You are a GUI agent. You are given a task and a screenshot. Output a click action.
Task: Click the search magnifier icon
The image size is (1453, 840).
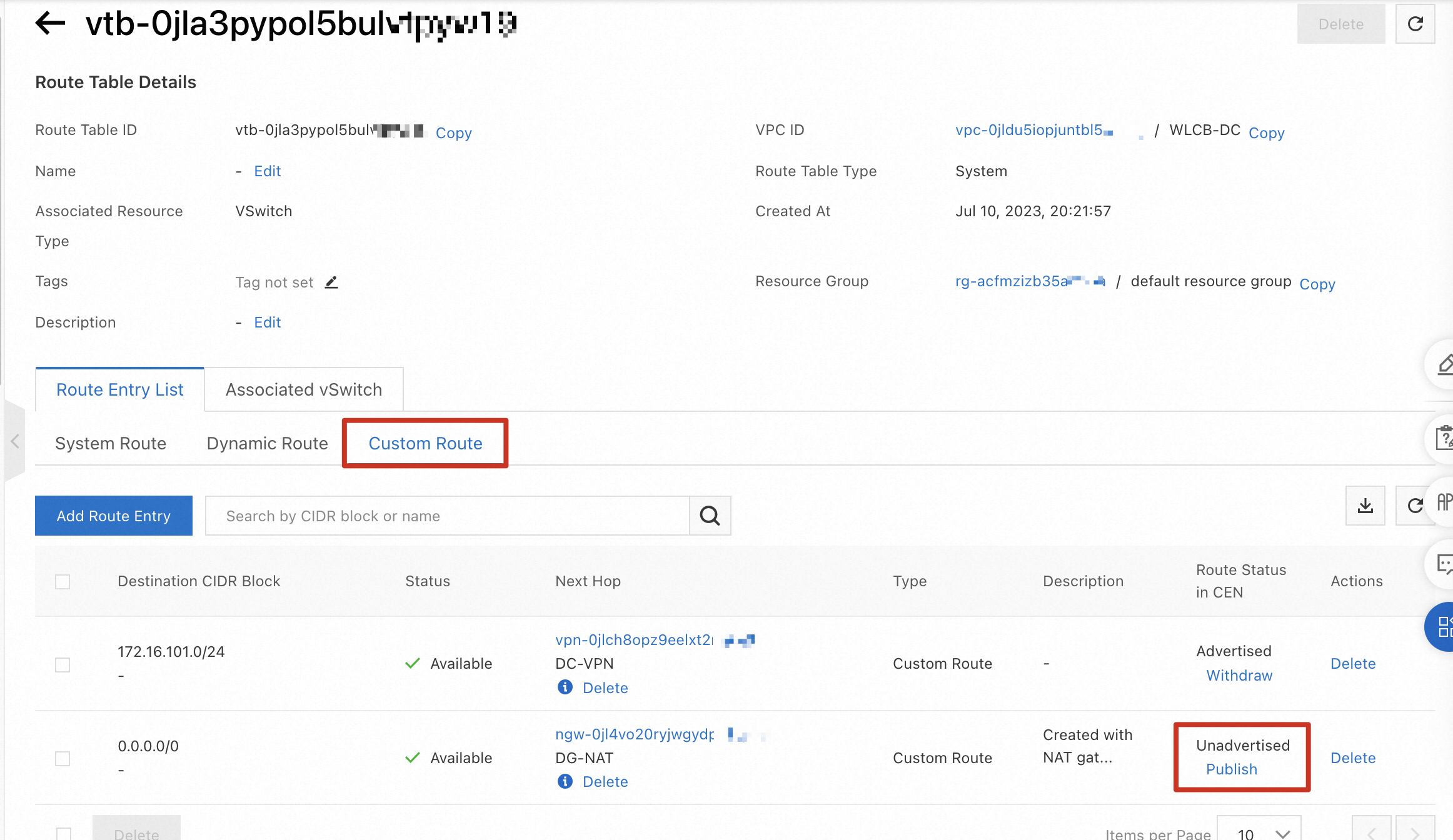tap(710, 516)
